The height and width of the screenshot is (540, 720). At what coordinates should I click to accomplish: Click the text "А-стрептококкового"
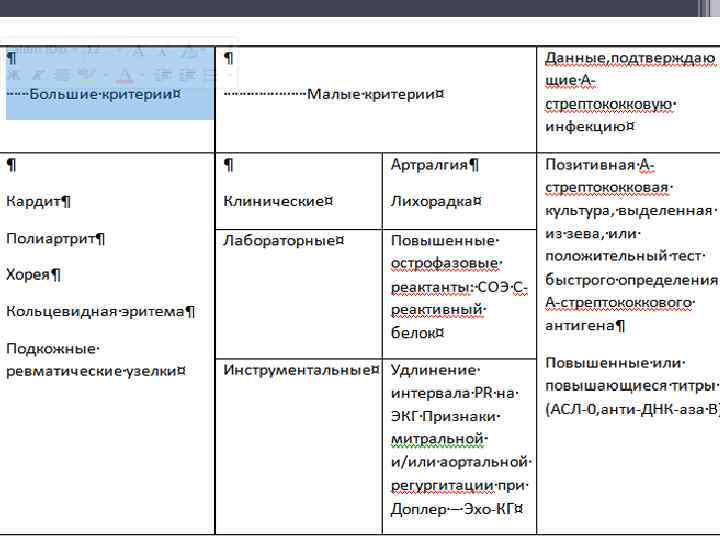[619, 303]
